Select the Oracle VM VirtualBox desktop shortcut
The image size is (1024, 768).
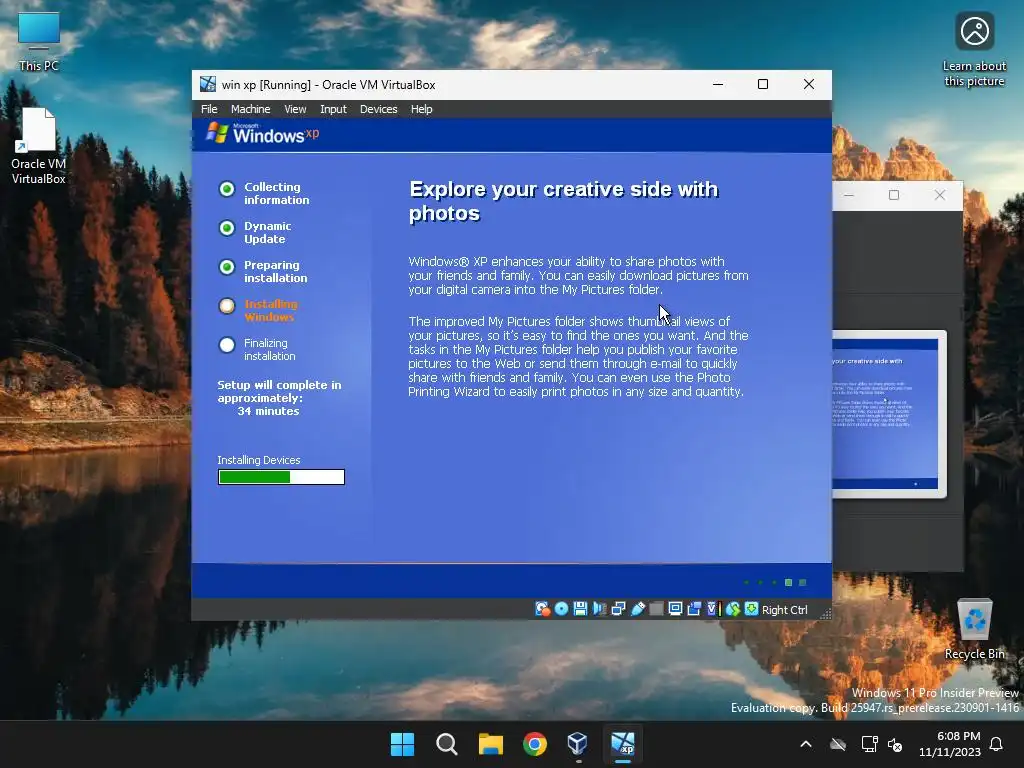point(39,146)
